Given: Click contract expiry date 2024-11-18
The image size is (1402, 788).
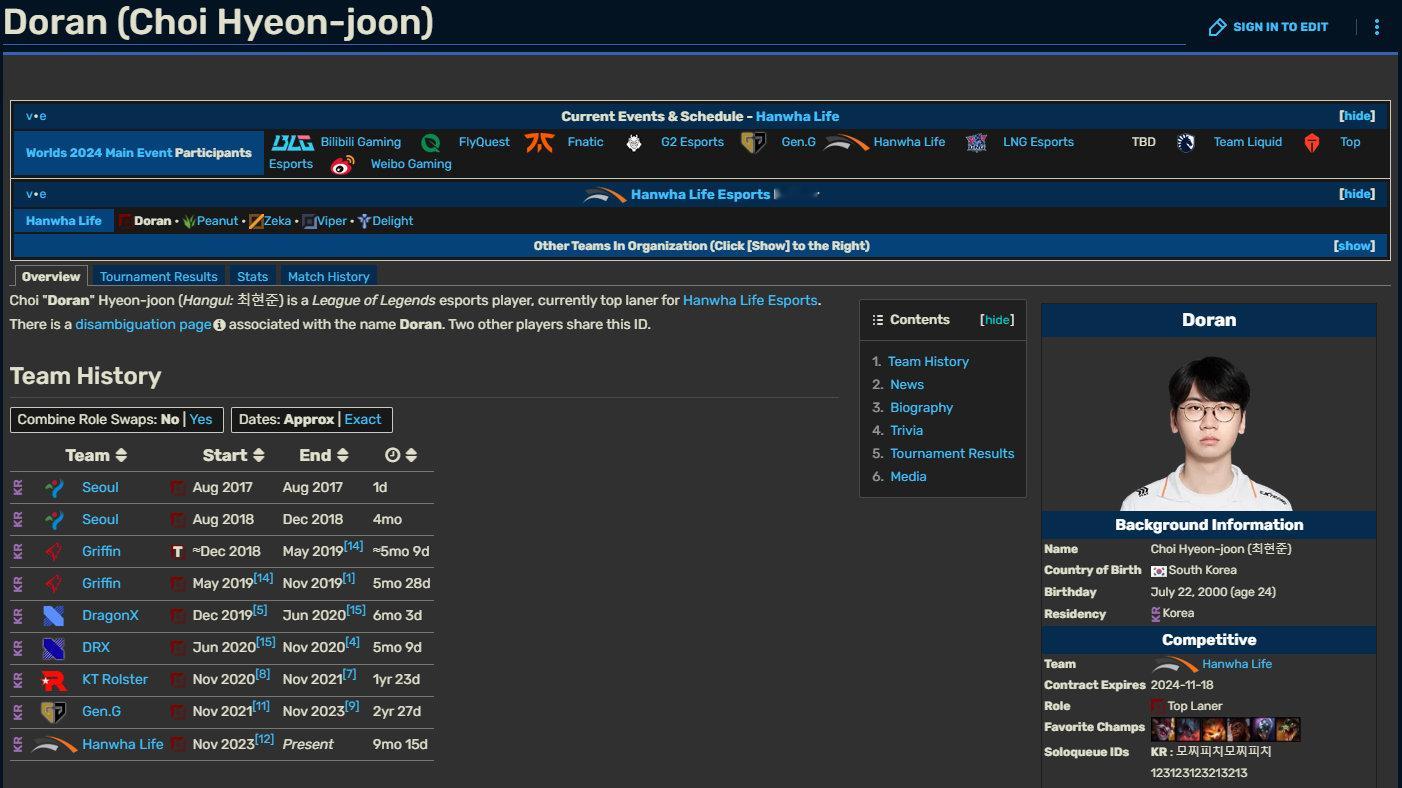Looking at the screenshot, I should pyautogui.click(x=1184, y=686).
